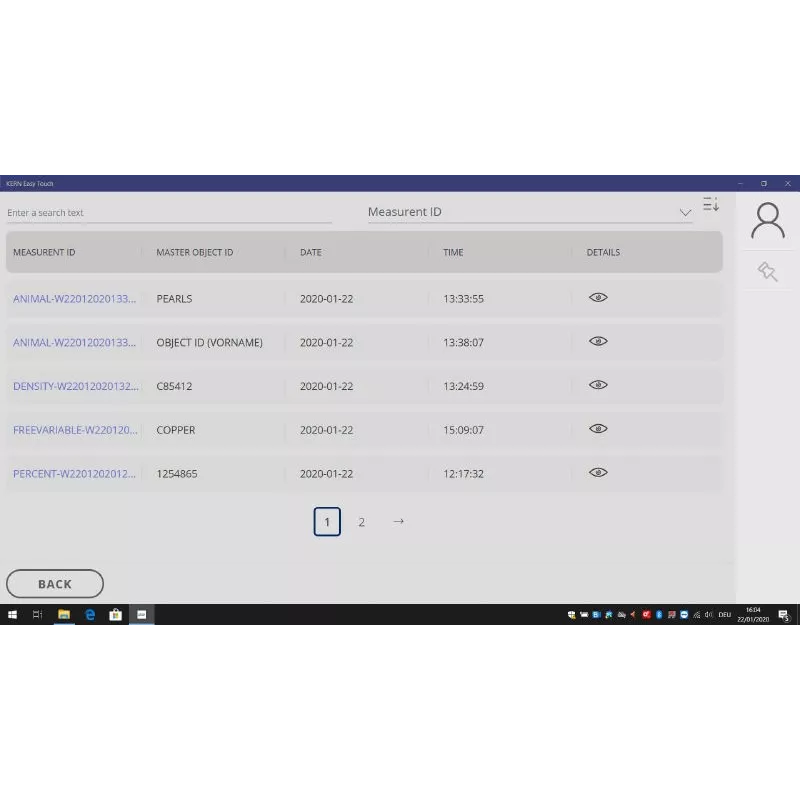
Task: Open the FREEVARIABLE-W220120 measurement link
Action: tap(74, 430)
